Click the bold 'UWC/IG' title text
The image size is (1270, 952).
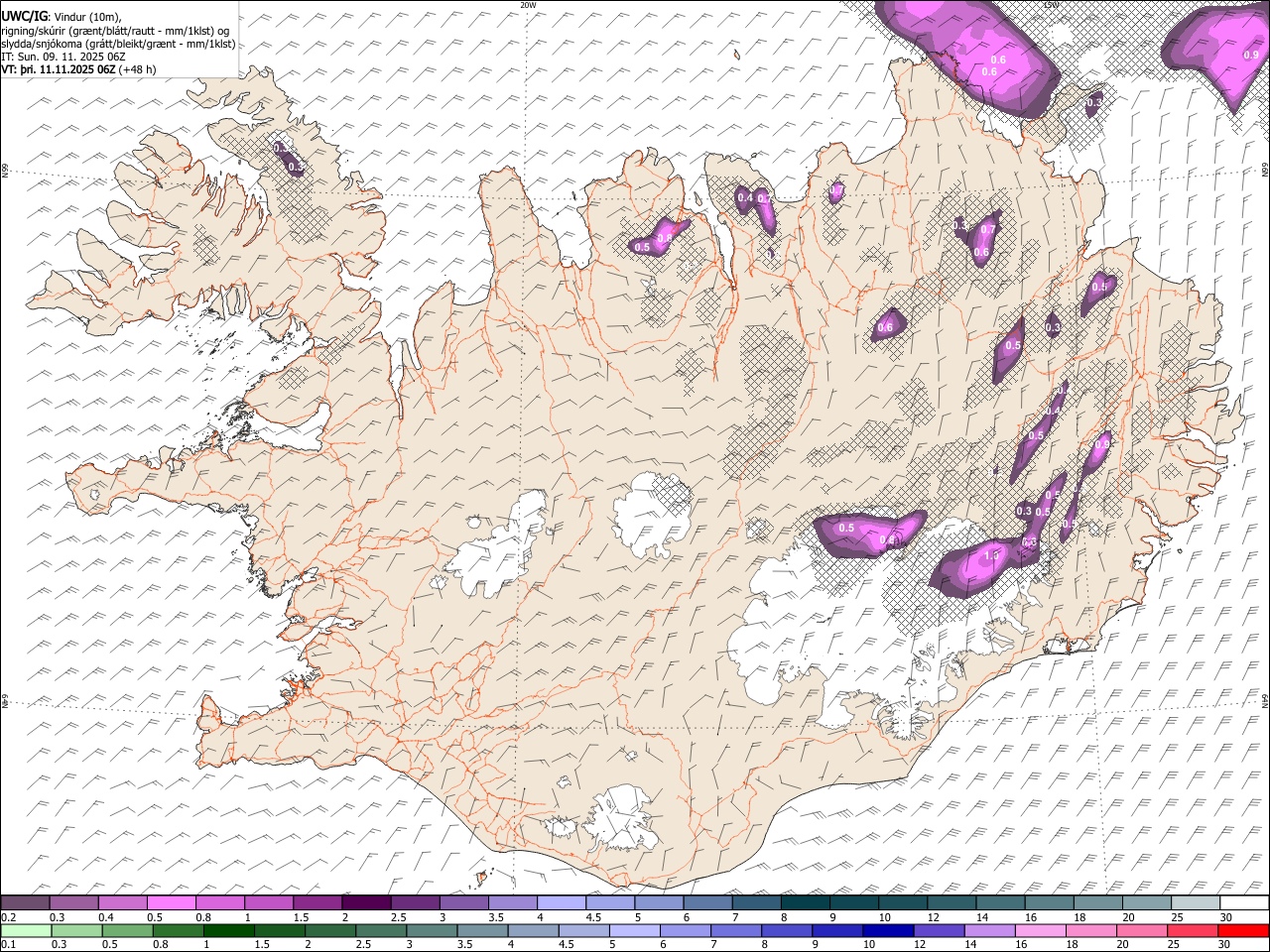tap(23, 17)
